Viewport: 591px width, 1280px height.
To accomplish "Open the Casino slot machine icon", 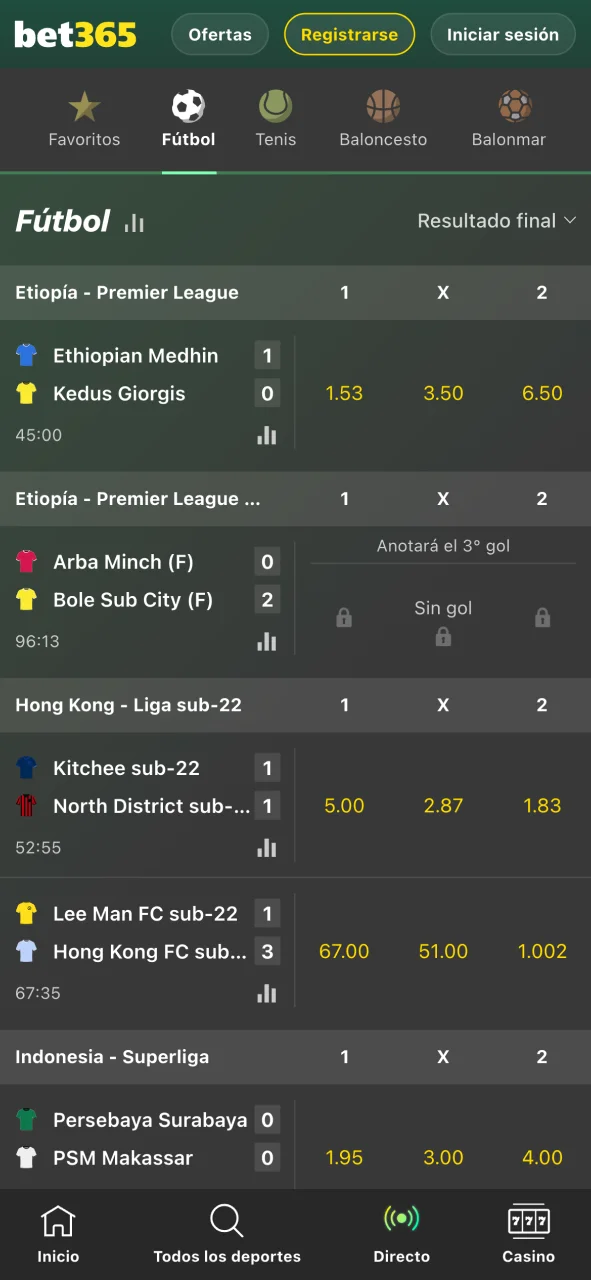I will (528, 1221).
